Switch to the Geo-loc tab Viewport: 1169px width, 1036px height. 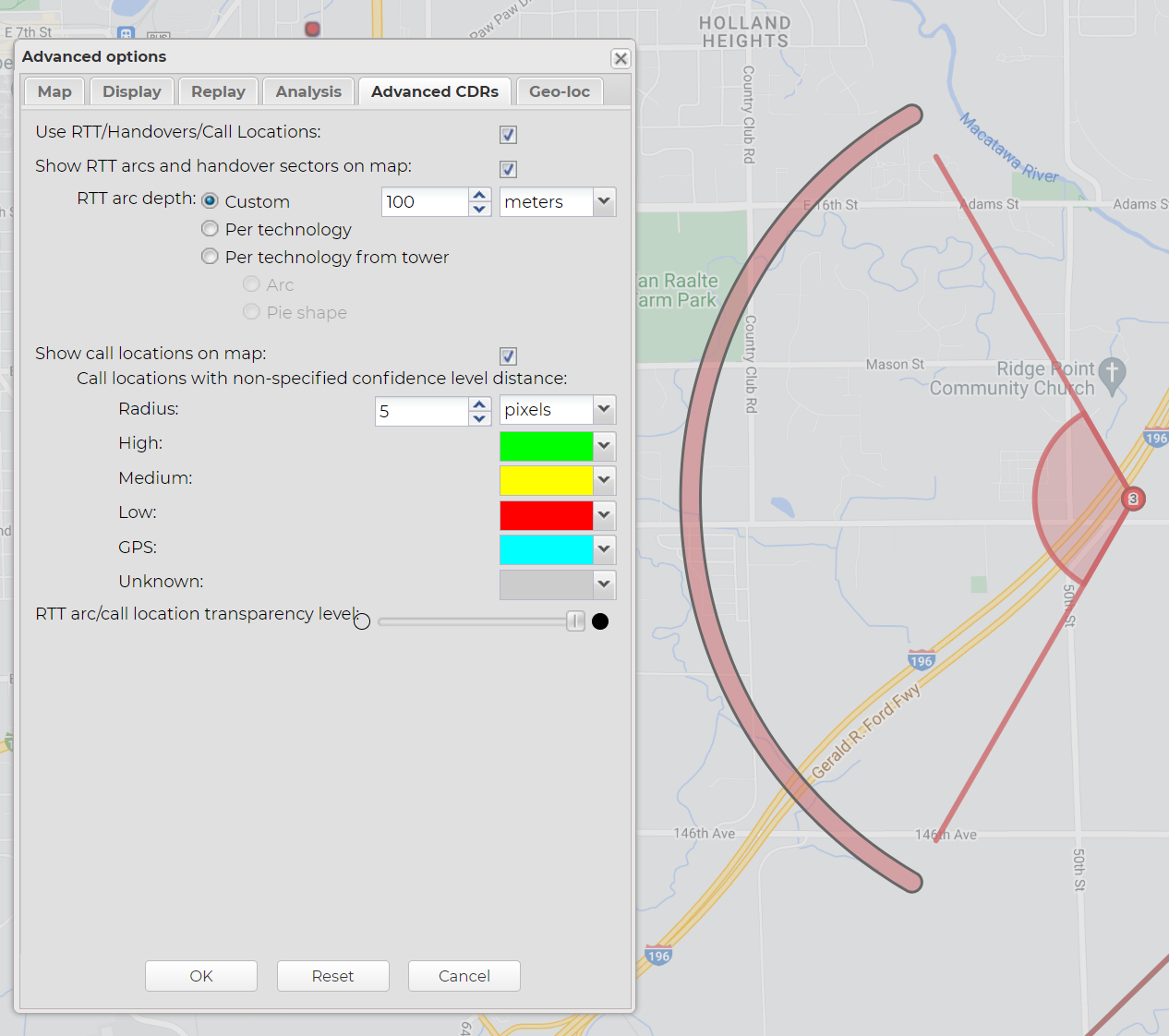click(559, 91)
